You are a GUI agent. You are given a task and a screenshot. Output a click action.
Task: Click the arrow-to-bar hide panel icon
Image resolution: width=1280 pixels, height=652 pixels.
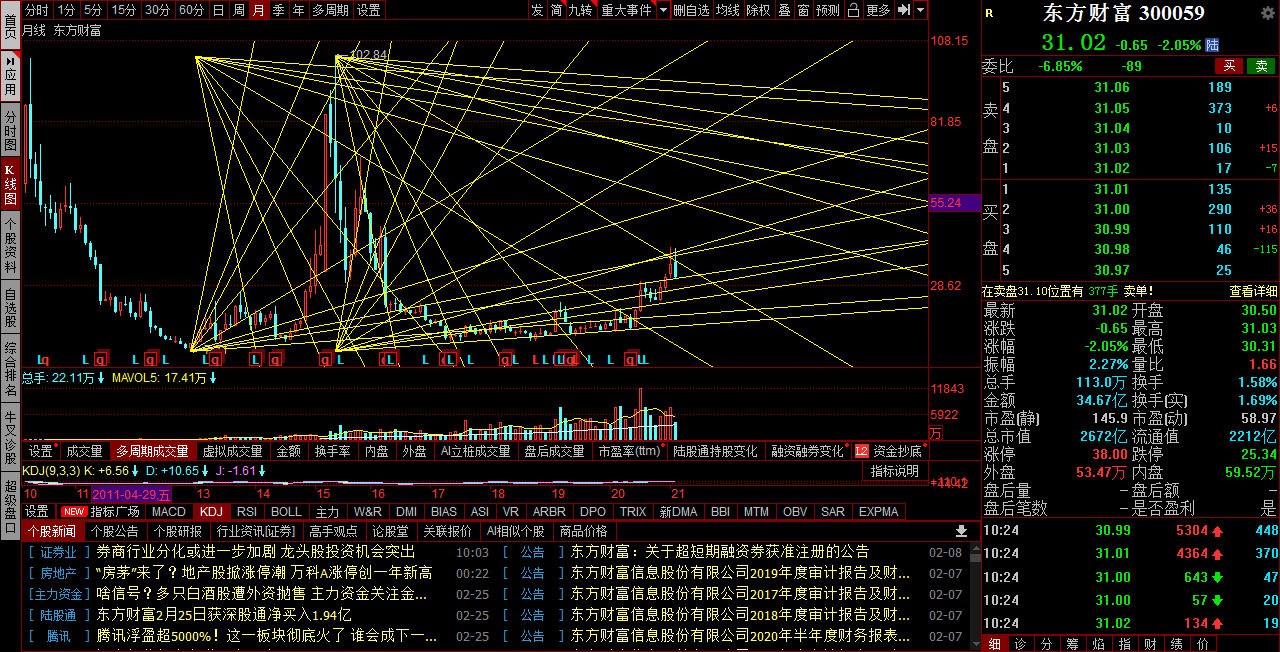[x=903, y=10]
